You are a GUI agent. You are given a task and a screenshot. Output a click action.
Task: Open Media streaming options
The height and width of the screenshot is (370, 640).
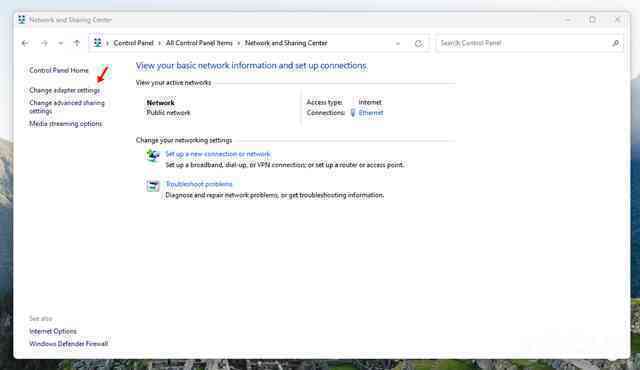coord(66,124)
